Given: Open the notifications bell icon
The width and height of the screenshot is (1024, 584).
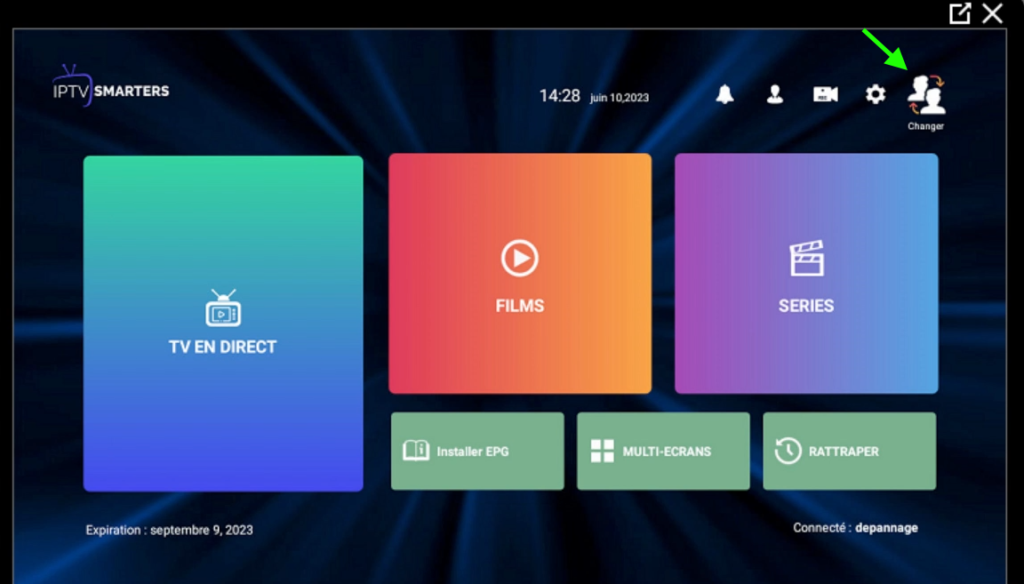Looking at the screenshot, I should click(x=725, y=95).
